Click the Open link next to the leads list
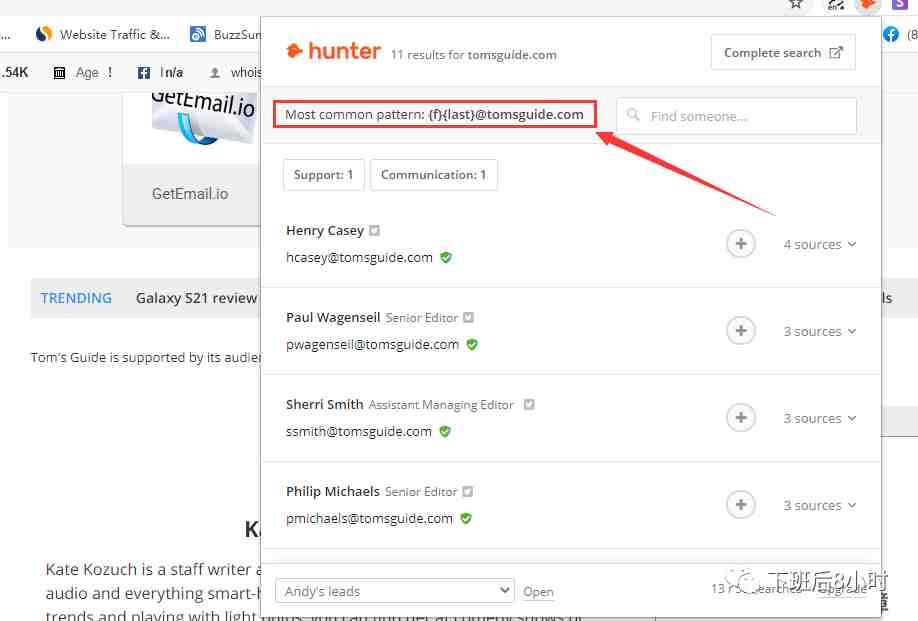The width and height of the screenshot is (918, 621). tap(538, 592)
